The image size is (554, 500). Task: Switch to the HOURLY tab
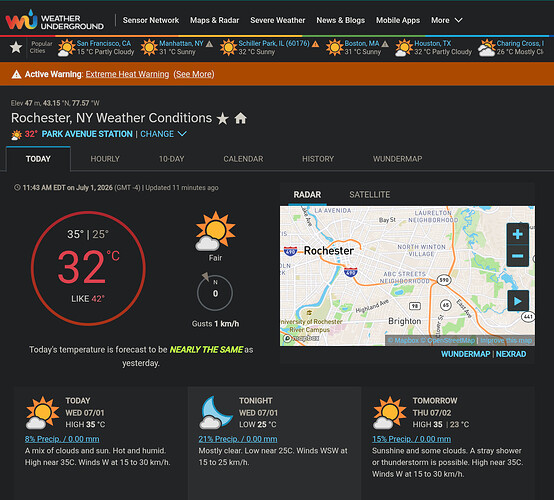(x=105, y=159)
